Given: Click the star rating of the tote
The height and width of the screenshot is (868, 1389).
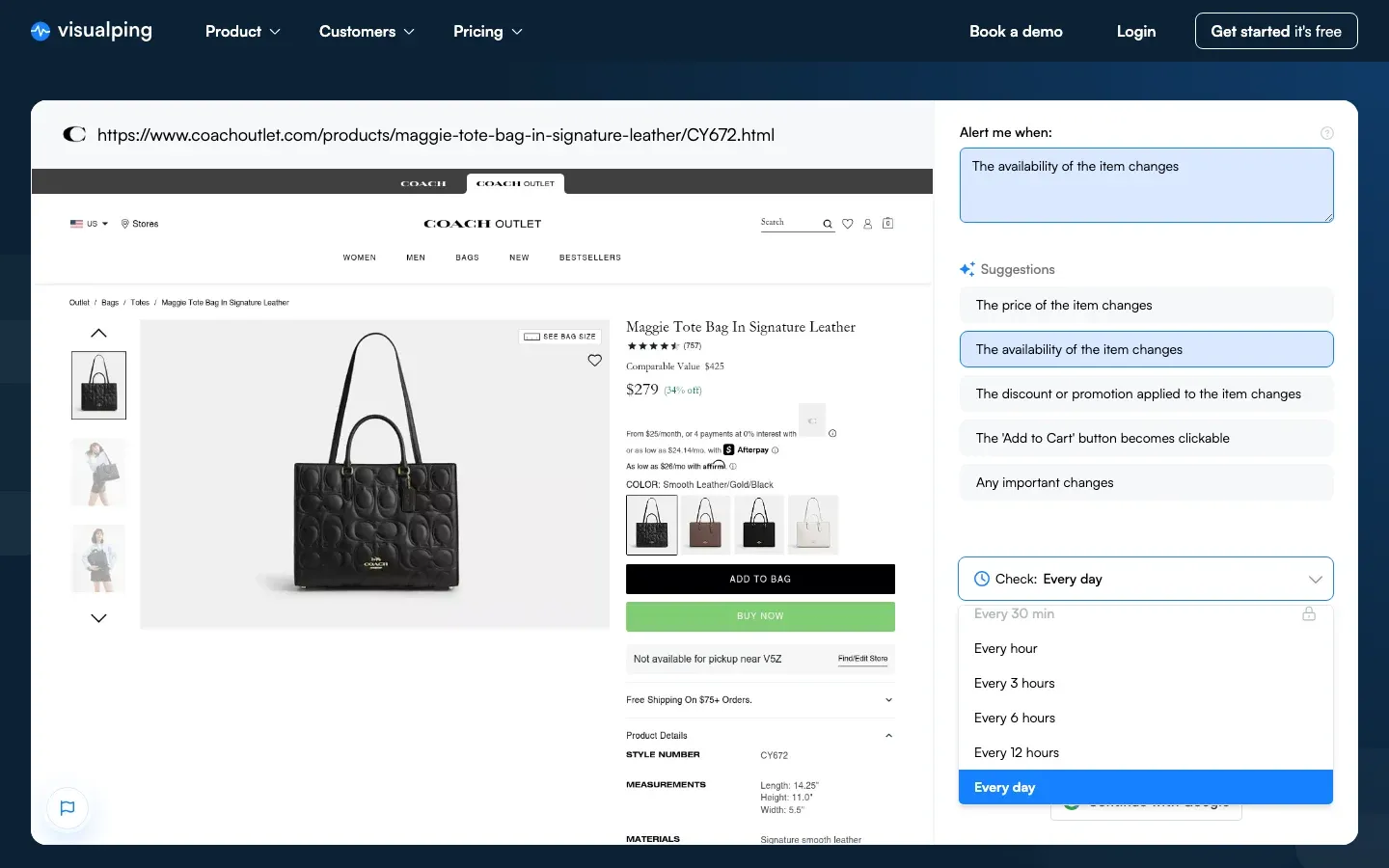Looking at the screenshot, I should click(653, 345).
